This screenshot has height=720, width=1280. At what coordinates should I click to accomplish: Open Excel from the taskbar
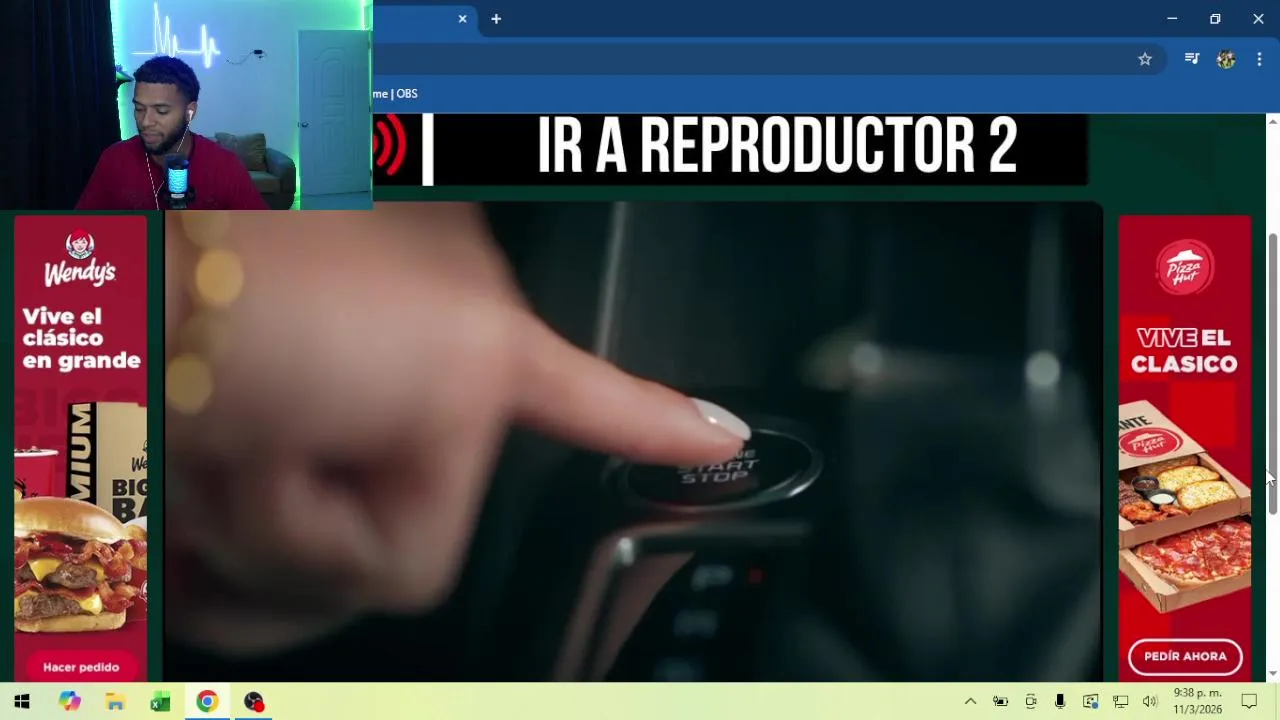(x=161, y=702)
